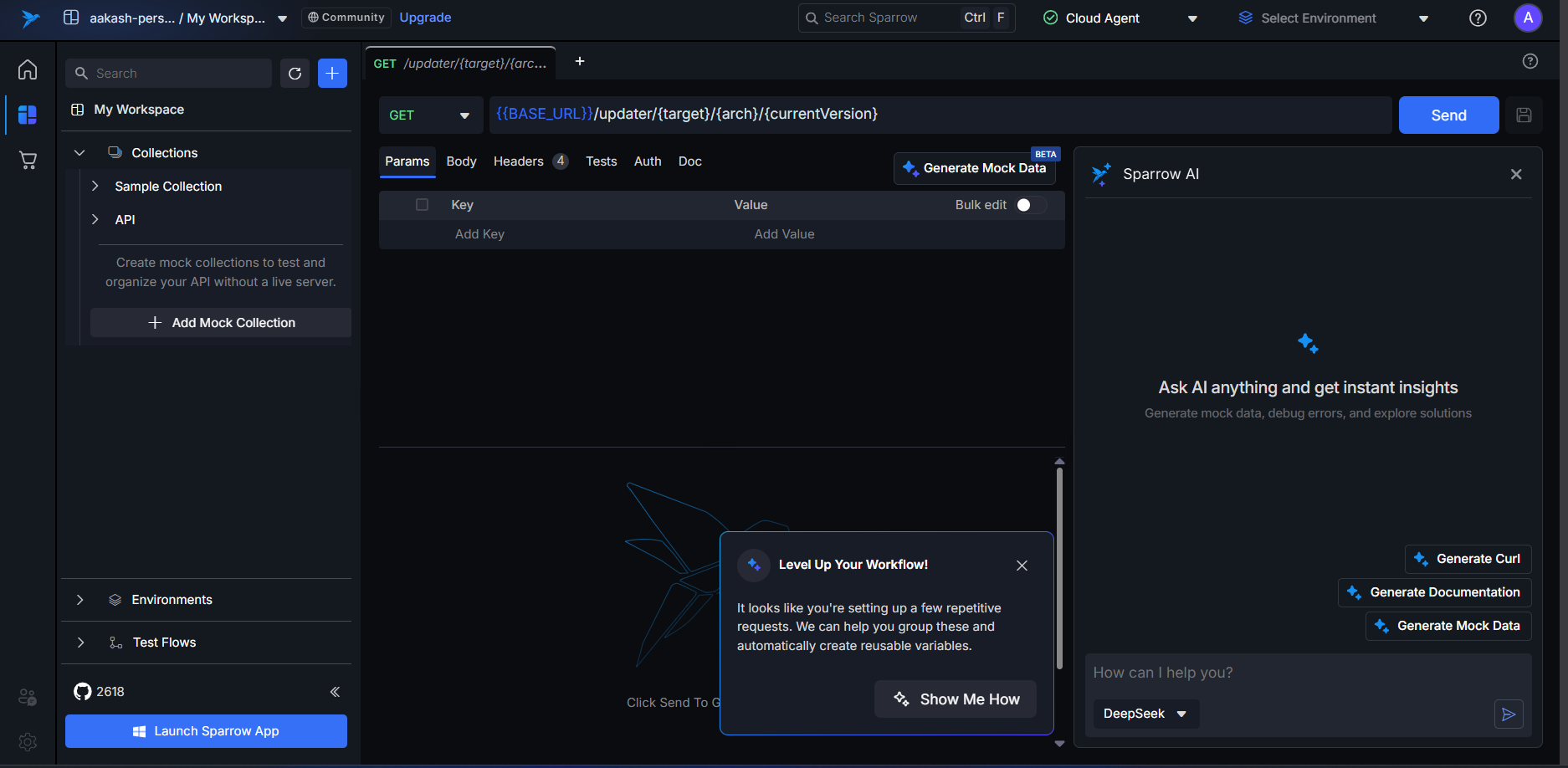Image resolution: width=1568 pixels, height=768 pixels.
Task: Click the Sparrow AI bird sparkle icon
Action: [x=1101, y=174]
